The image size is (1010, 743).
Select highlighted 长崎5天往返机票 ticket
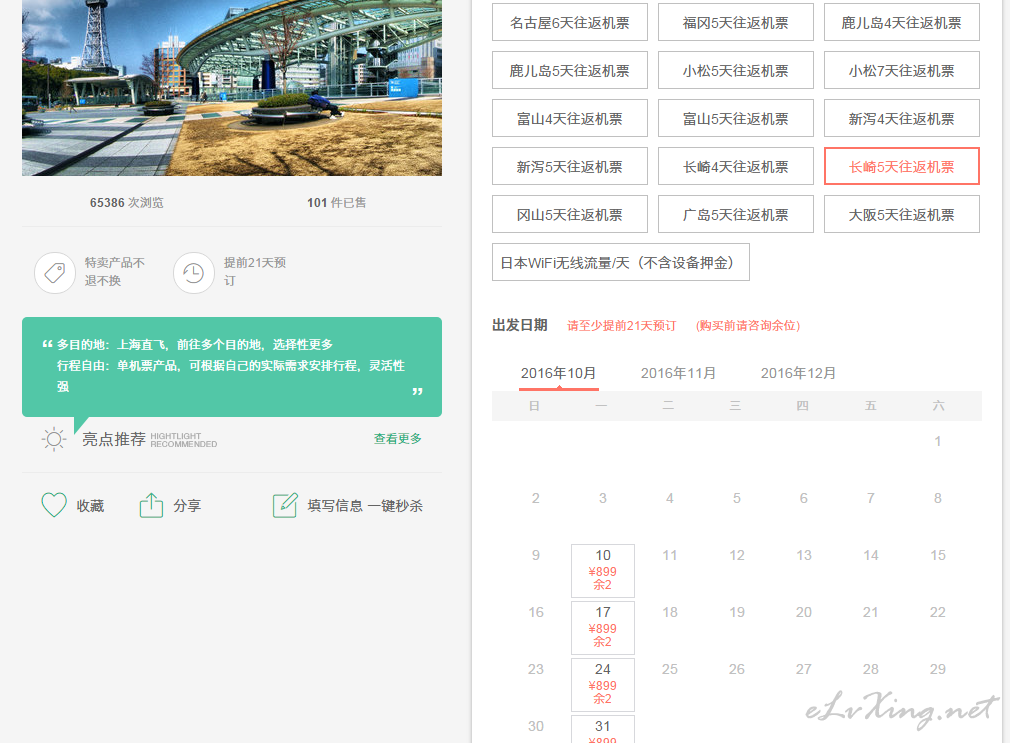coord(902,167)
